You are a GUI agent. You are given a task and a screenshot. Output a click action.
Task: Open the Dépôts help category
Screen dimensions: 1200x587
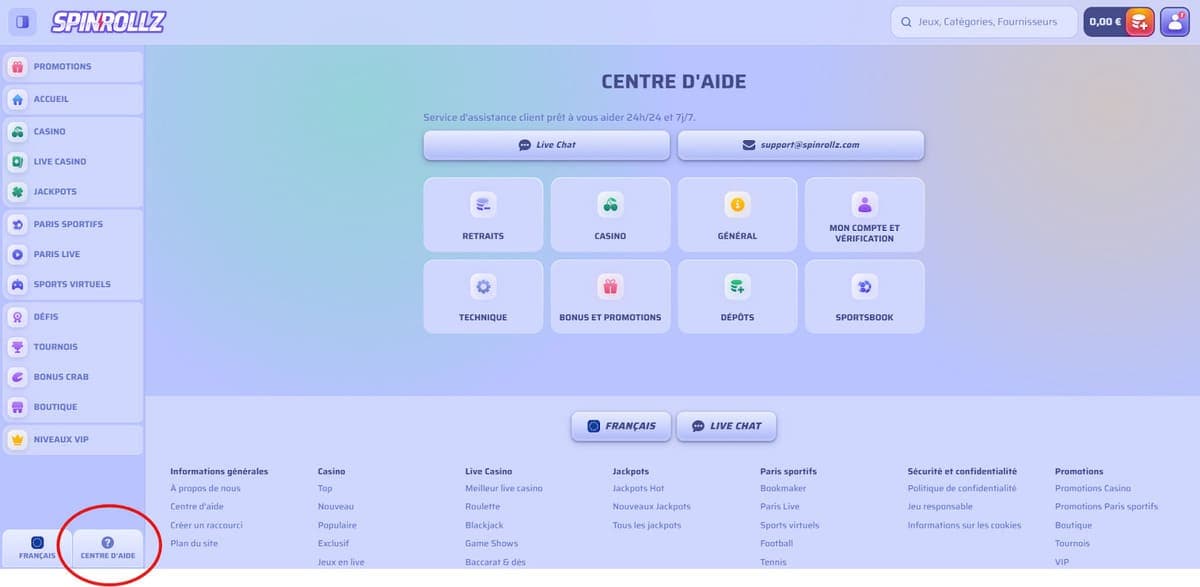[x=738, y=295]
